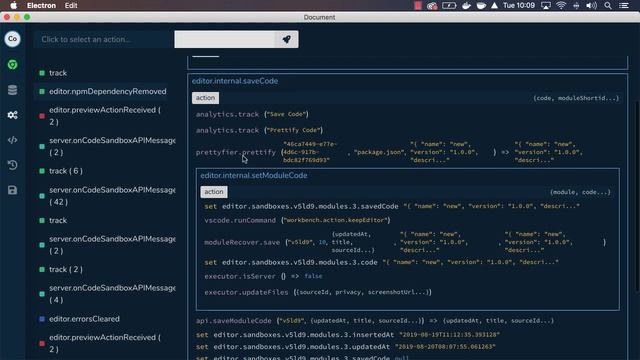Open the green Chrome-style sidebar icon

pos(13,64)
